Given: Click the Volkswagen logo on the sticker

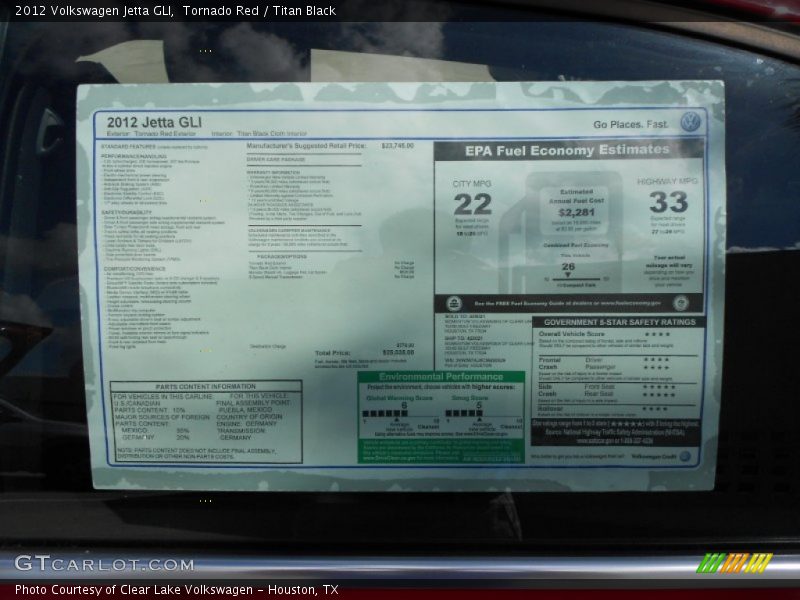Looking at the screenshot, I should [689, 123].
